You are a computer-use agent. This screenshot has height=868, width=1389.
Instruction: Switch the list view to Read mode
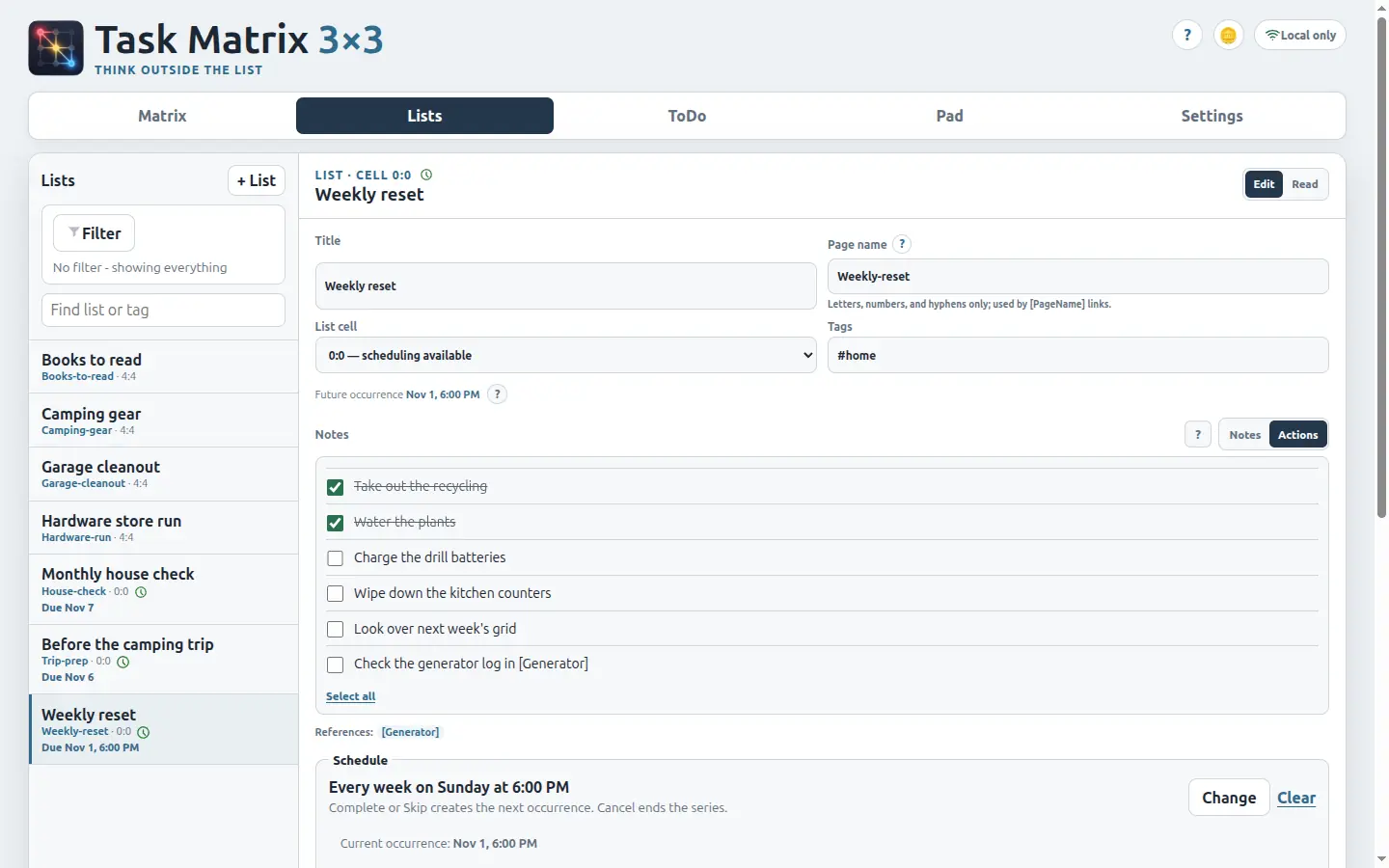point(1305,184)
